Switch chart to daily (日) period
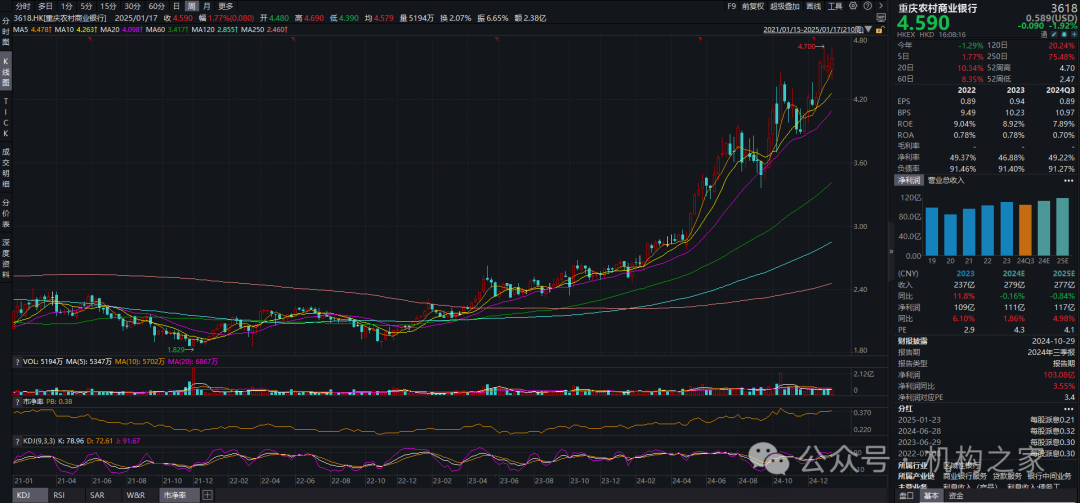Viewport: 1080px width, 503px height. click(177, 6)
